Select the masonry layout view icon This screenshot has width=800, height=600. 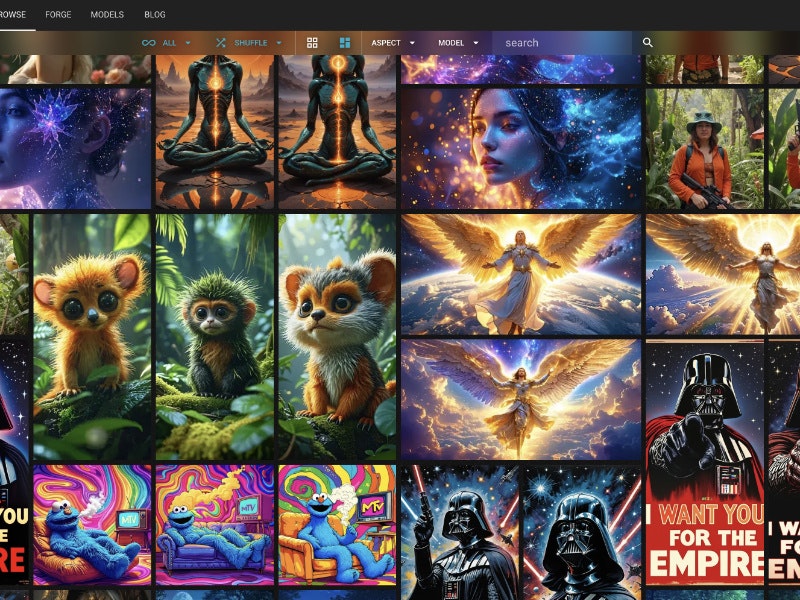(x=344, y=43)
